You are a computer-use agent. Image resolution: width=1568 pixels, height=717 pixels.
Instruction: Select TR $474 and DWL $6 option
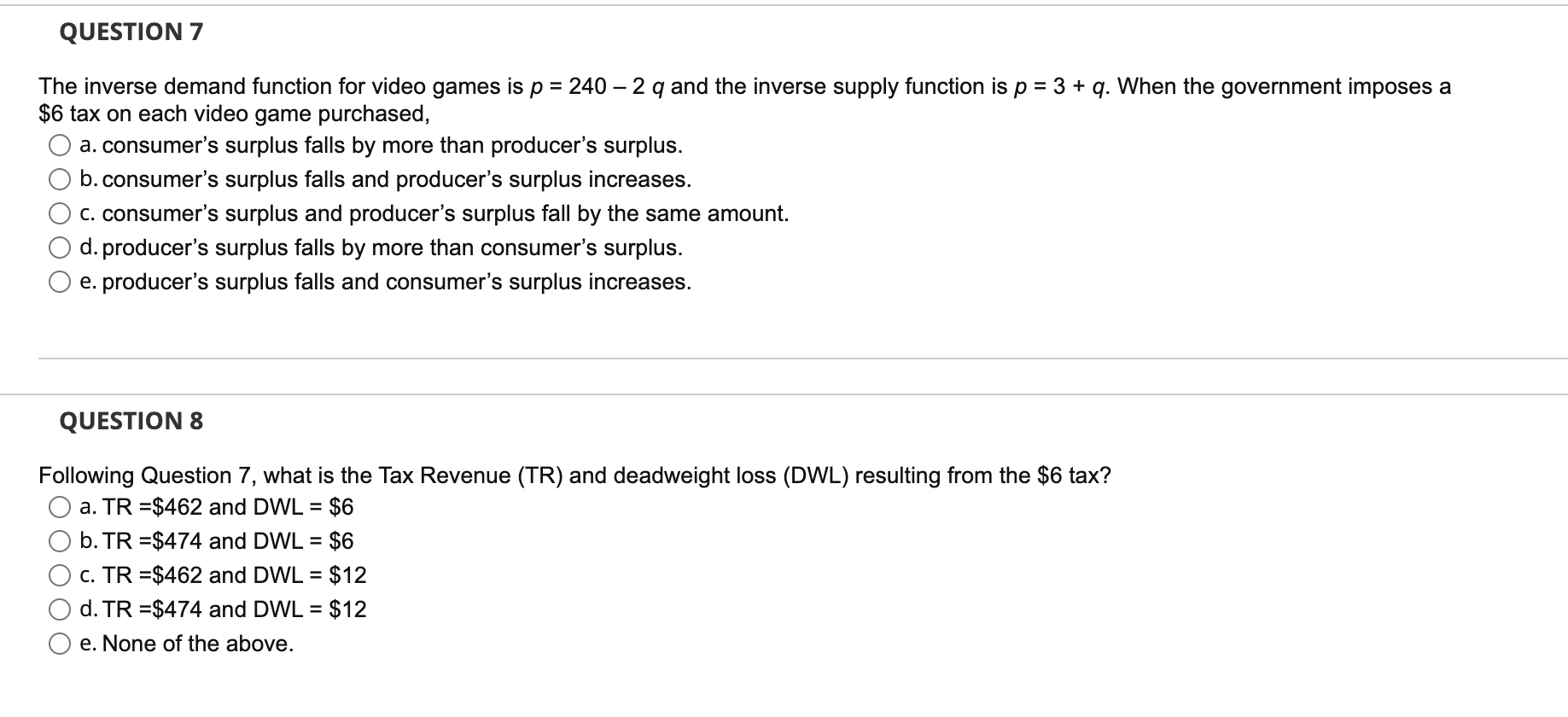point(59,540)
